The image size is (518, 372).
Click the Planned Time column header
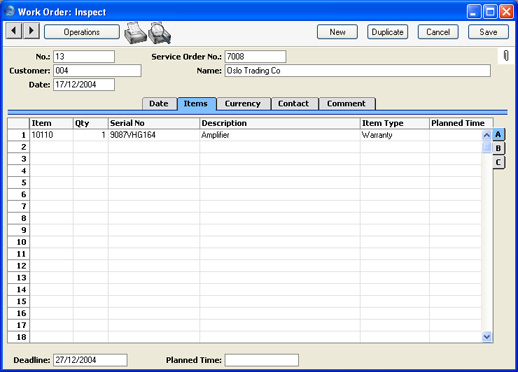(461, 123)
